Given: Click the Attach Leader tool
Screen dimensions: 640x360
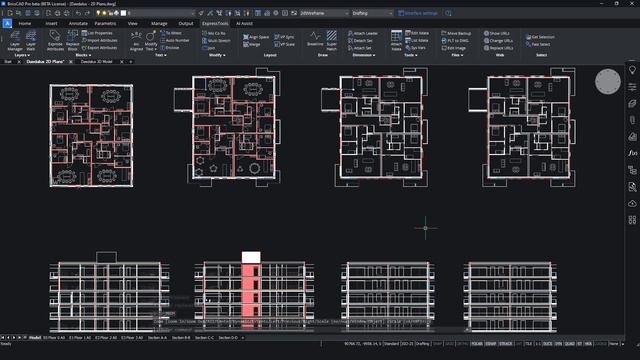Looking at the screenshot, I should tap(363, 33).
